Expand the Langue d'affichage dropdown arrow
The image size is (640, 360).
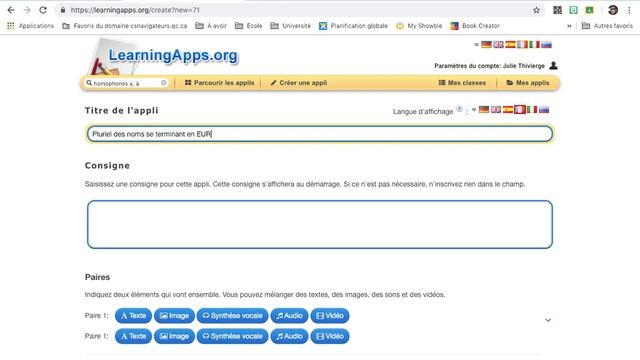474,110
